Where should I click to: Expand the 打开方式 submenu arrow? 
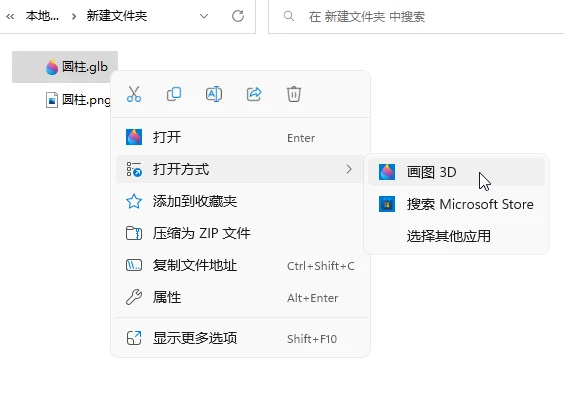pos(349,169)
